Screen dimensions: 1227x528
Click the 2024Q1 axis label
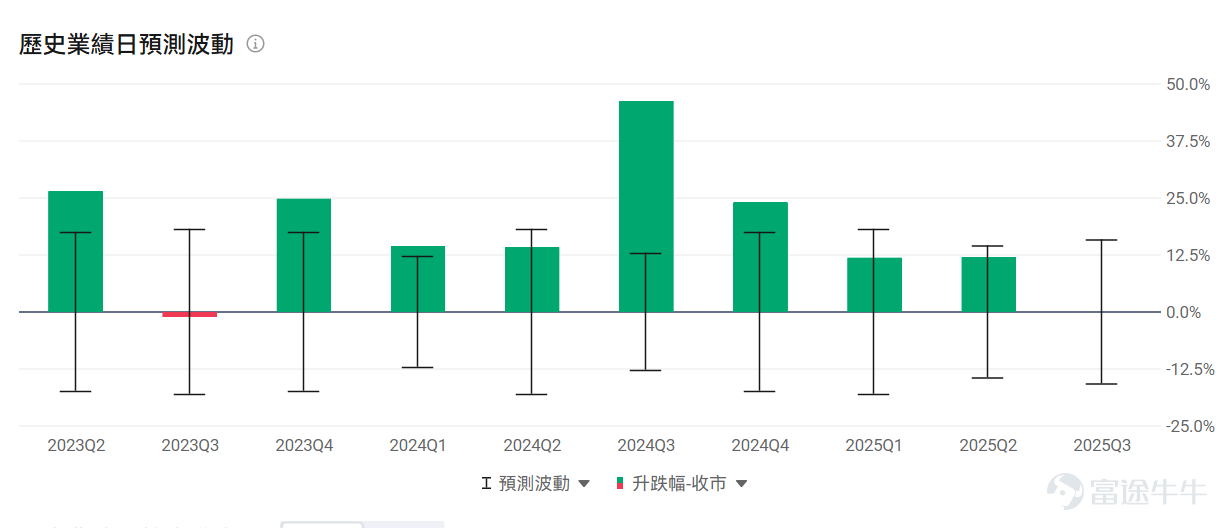tap(418, 446)
